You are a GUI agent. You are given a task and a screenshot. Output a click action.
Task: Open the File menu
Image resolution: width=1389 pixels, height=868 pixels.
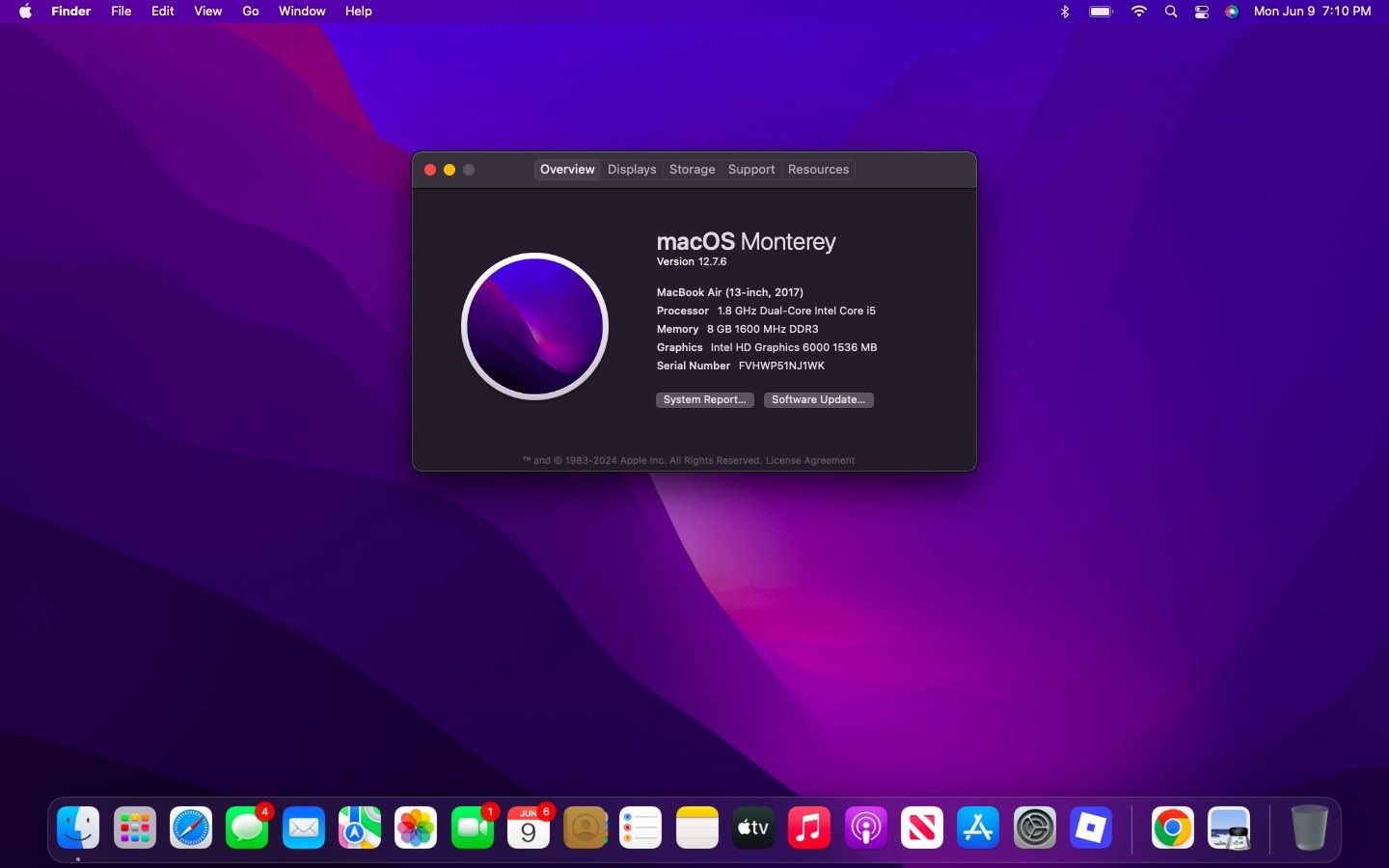pos(122,12)
